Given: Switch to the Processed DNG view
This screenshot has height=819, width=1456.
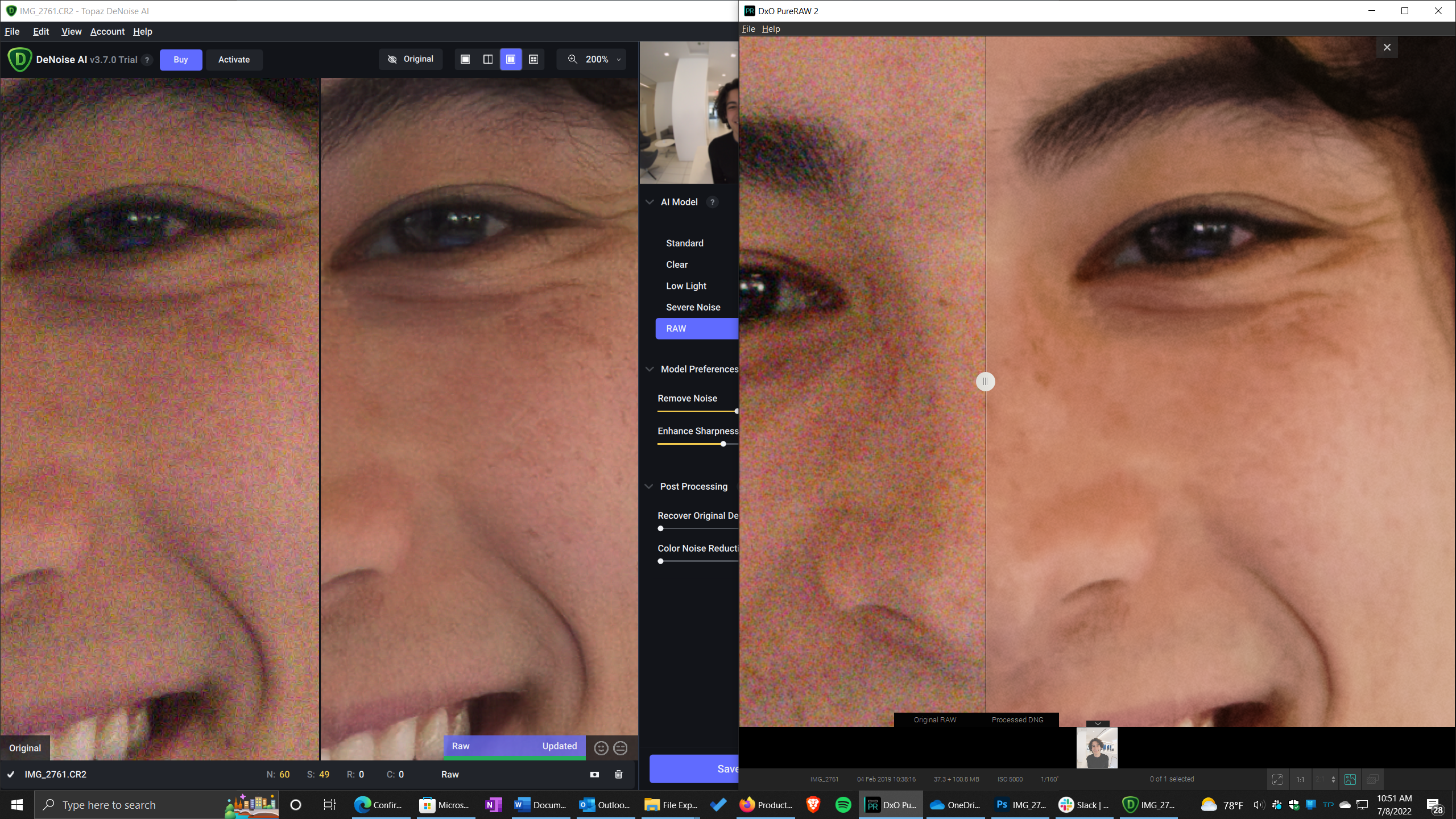Looking at the screenshot, I should (1017, 719).
